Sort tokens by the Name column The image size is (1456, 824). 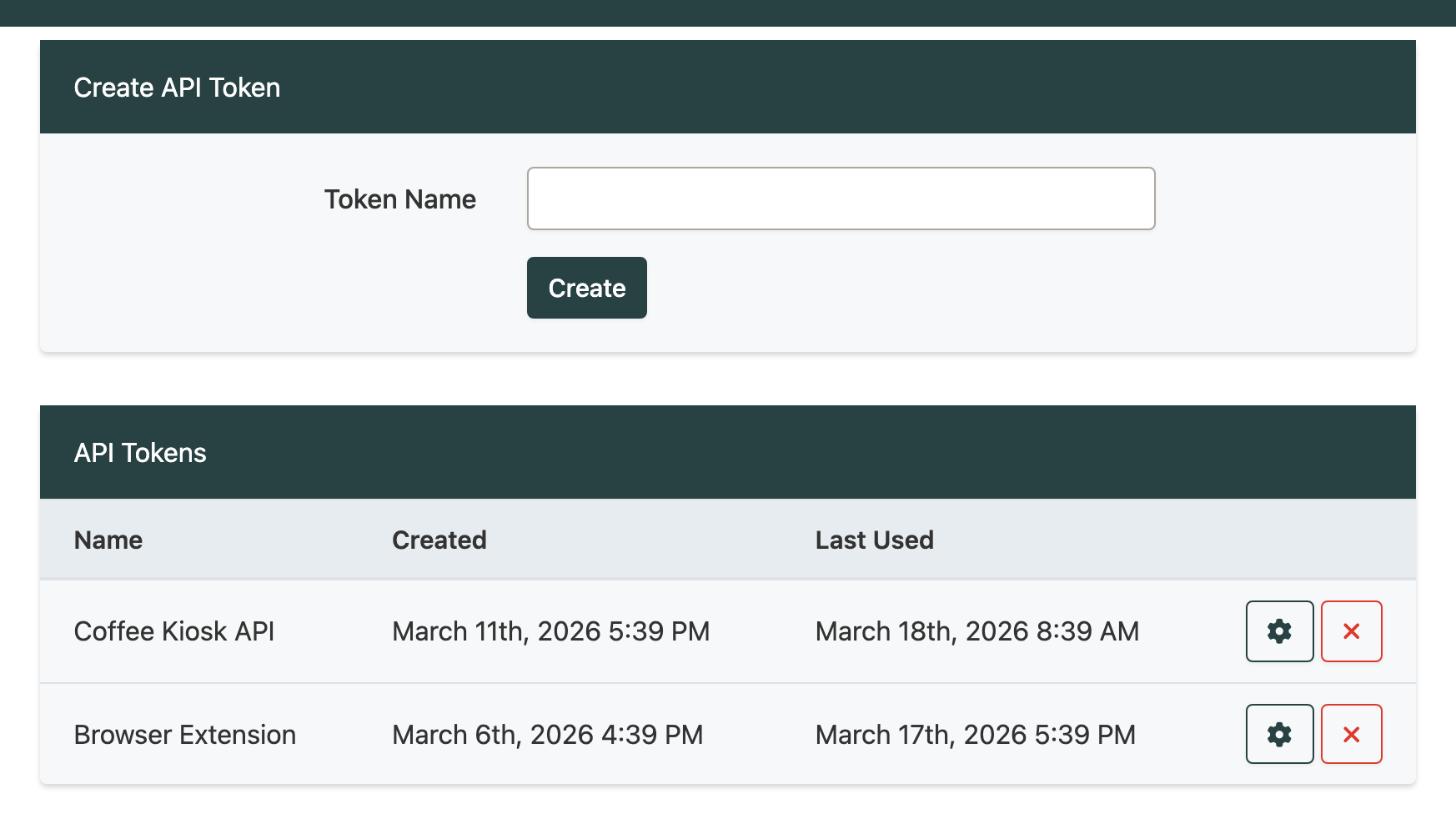pos(108,540)
